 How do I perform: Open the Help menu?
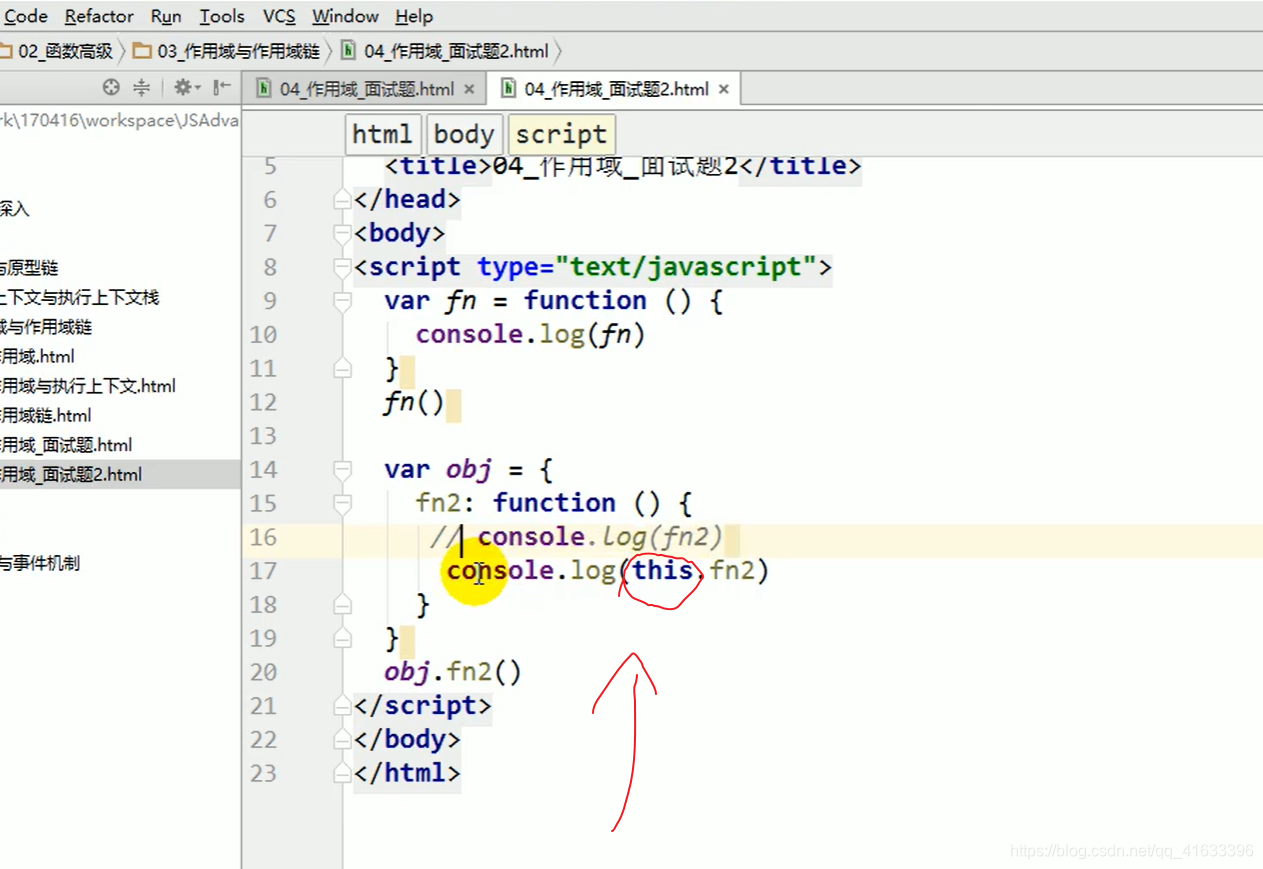coord(414,16)
